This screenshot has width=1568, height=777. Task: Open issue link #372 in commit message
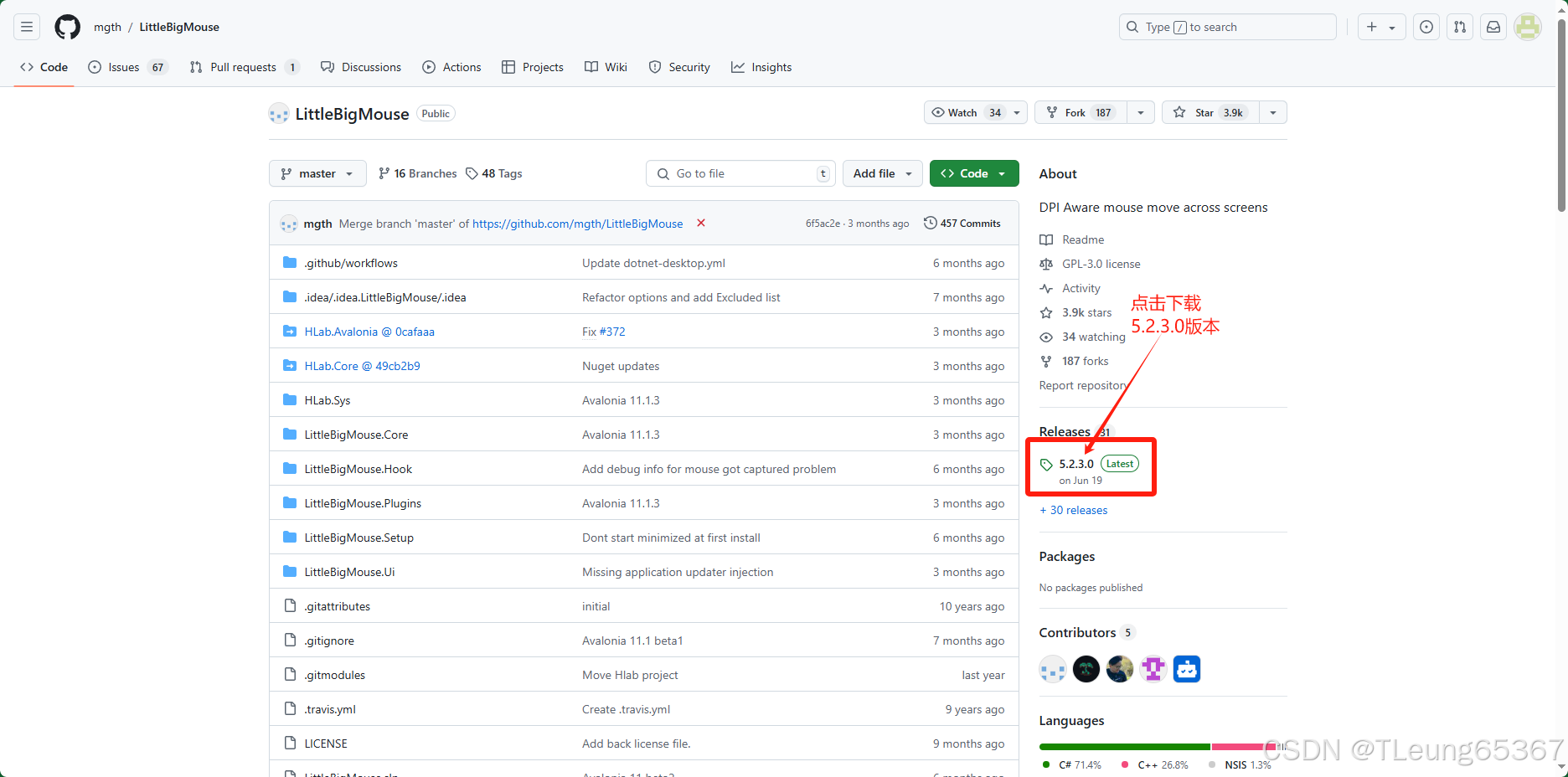pyautogui.click(x=612, y=332)
